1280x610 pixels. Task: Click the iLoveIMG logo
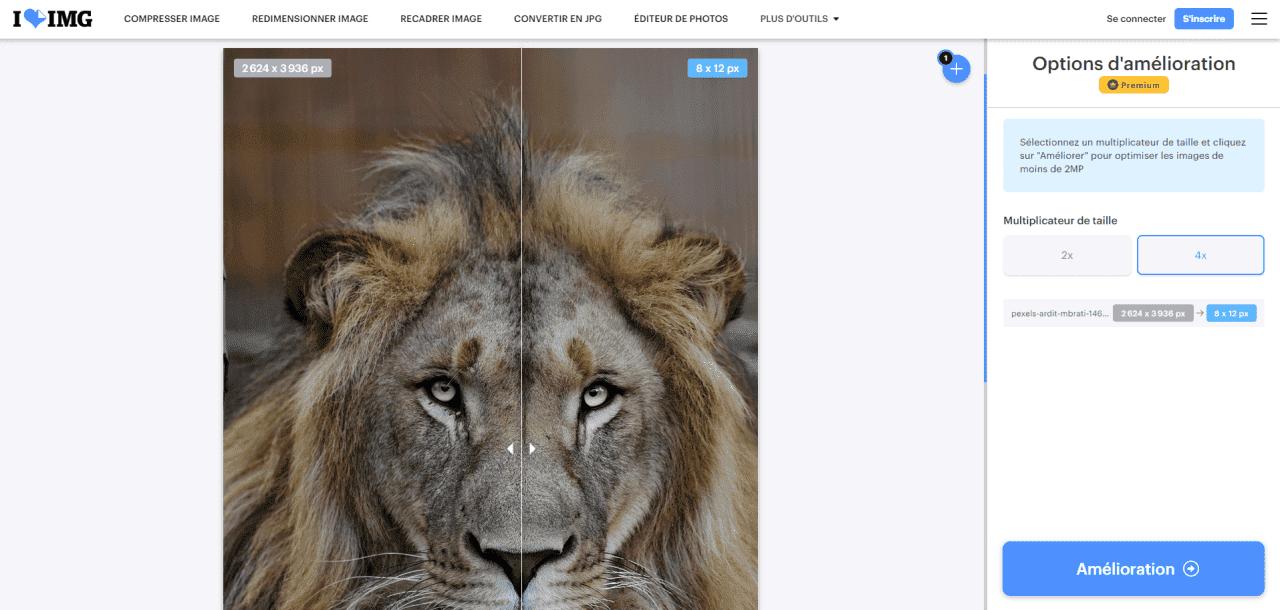53,18
